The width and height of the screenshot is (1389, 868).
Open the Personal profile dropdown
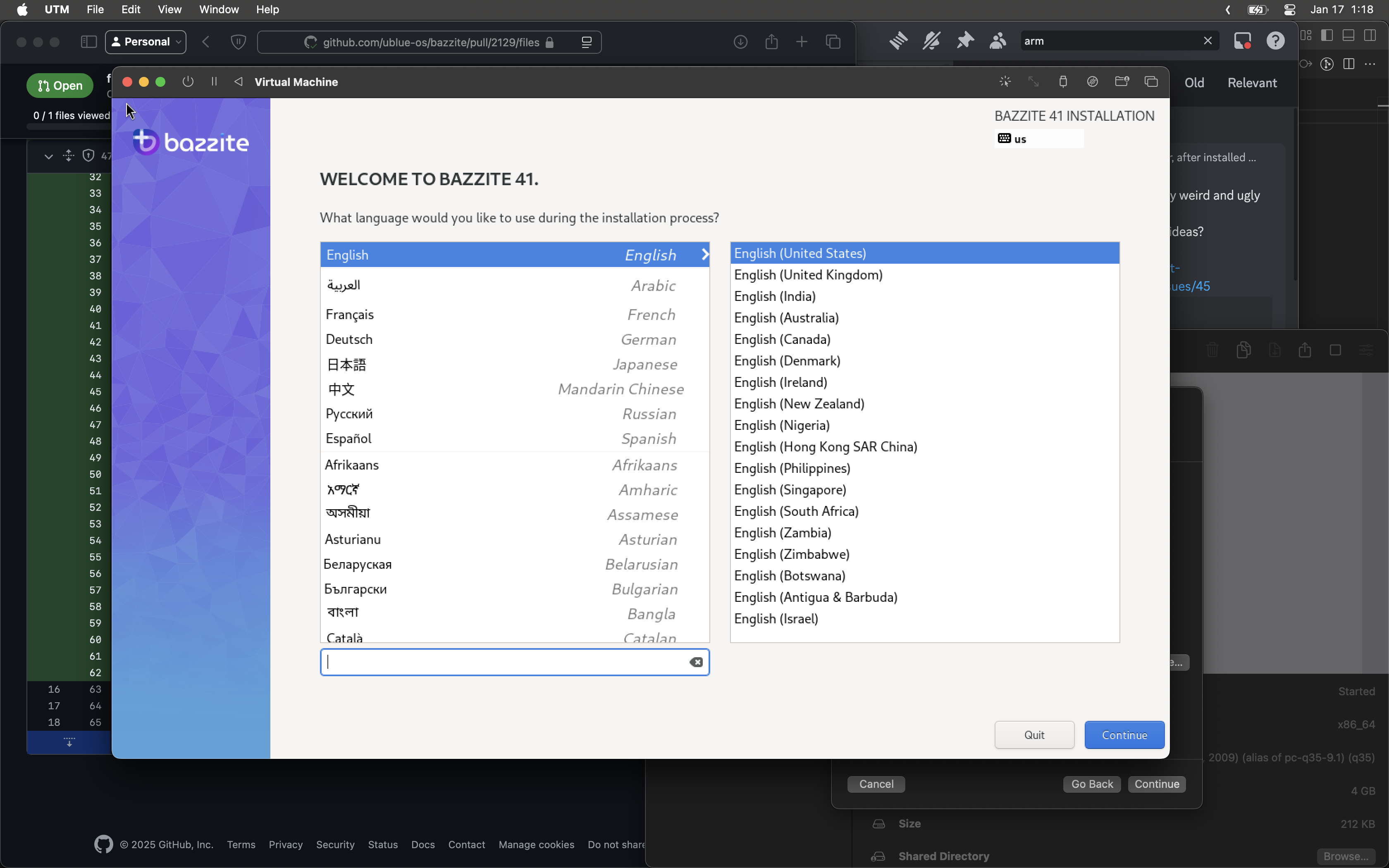146,42
